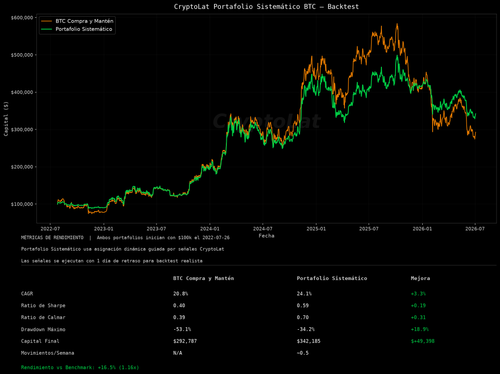Viewport: 500px width, 374px height.
Task: Click the final capital '$342,185'
Action: 309,341
